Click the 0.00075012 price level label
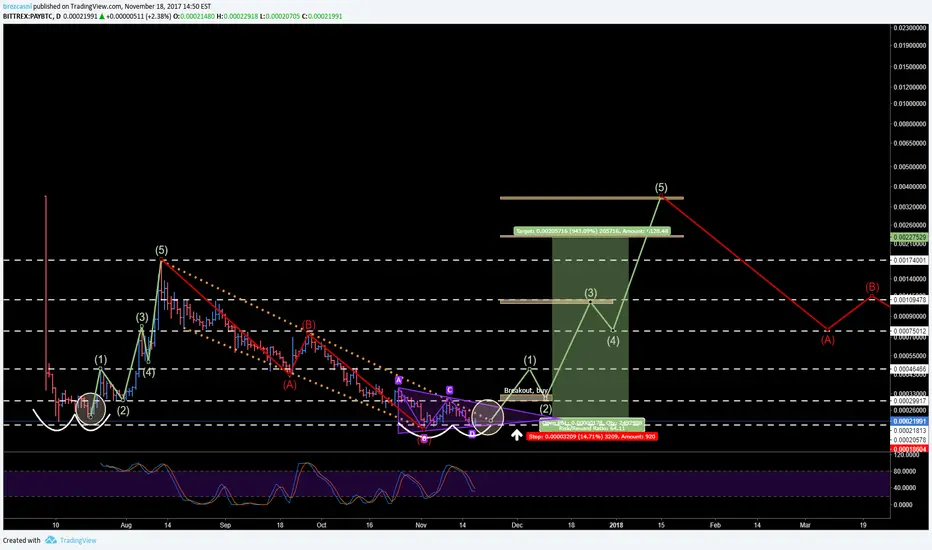Viewport: 932px width, 550px height. click(x=910, y=331)
